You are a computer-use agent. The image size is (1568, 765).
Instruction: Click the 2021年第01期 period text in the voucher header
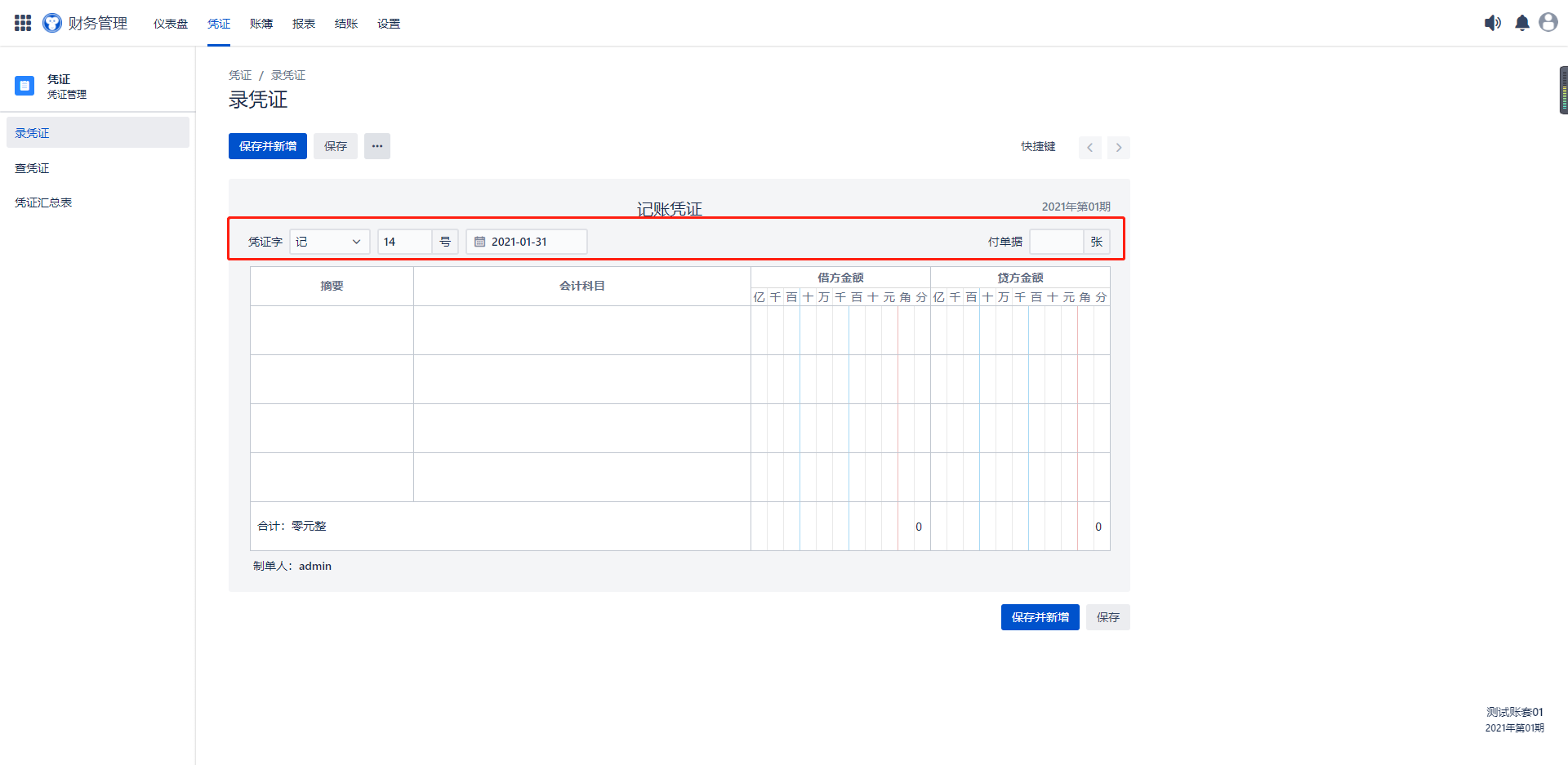pos(1076,207)
